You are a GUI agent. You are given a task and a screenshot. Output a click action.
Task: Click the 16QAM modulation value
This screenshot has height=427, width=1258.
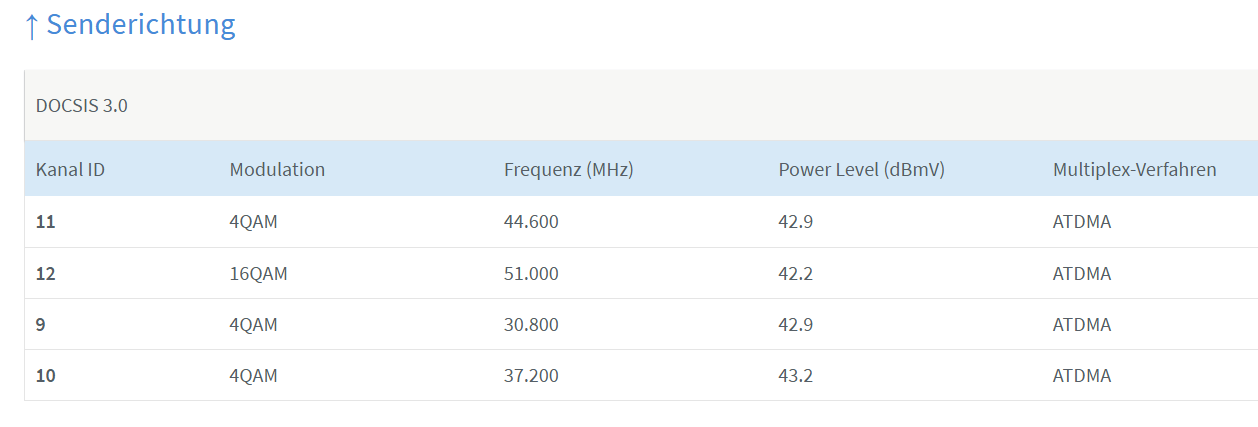tap(259, 273)
